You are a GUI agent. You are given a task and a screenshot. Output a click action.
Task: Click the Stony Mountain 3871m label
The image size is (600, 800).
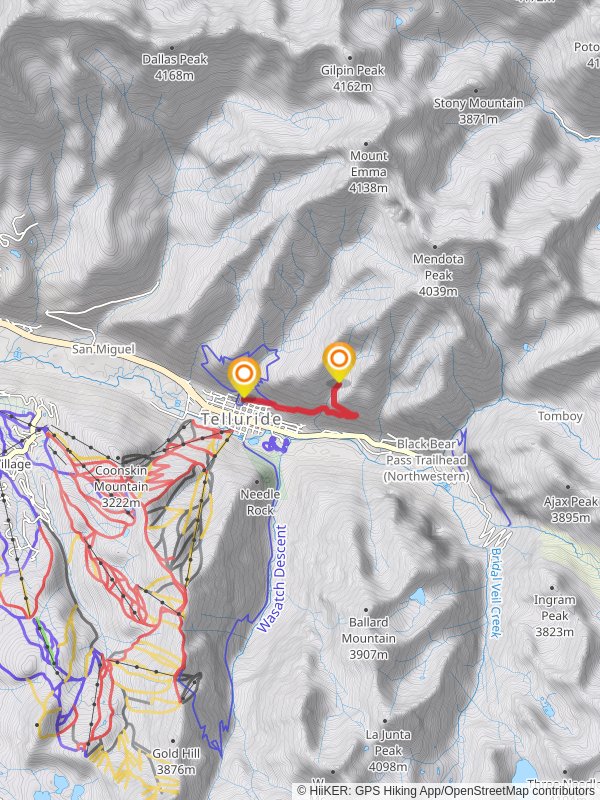478,111
